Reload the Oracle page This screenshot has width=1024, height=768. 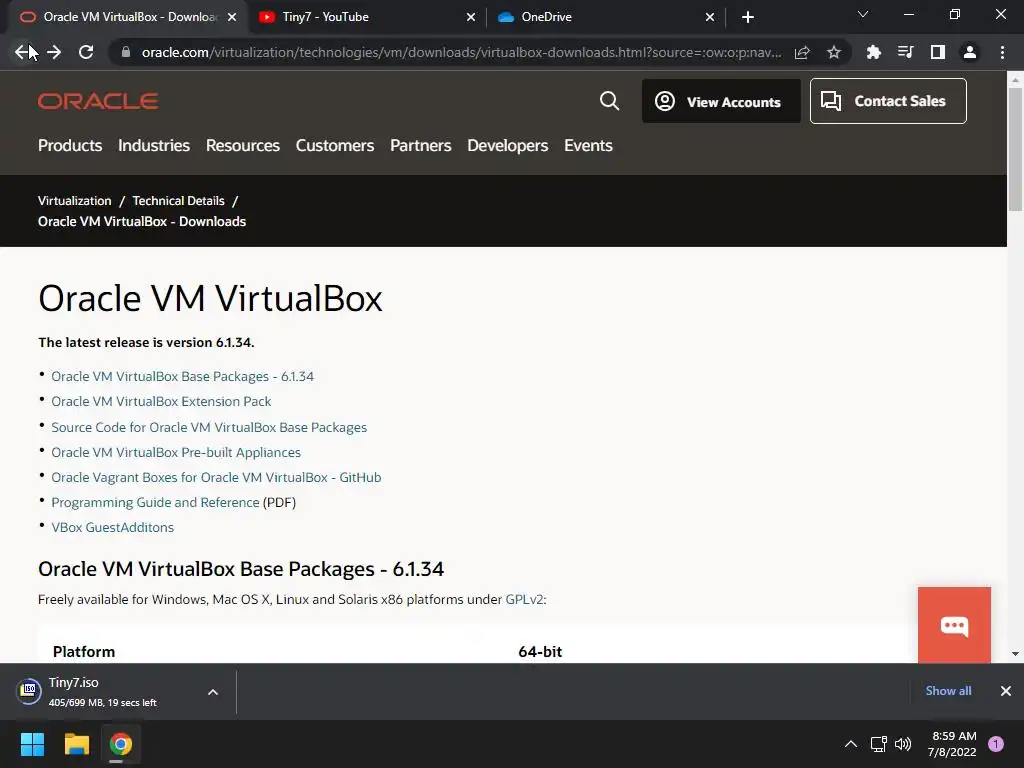(x=86, y=52)
